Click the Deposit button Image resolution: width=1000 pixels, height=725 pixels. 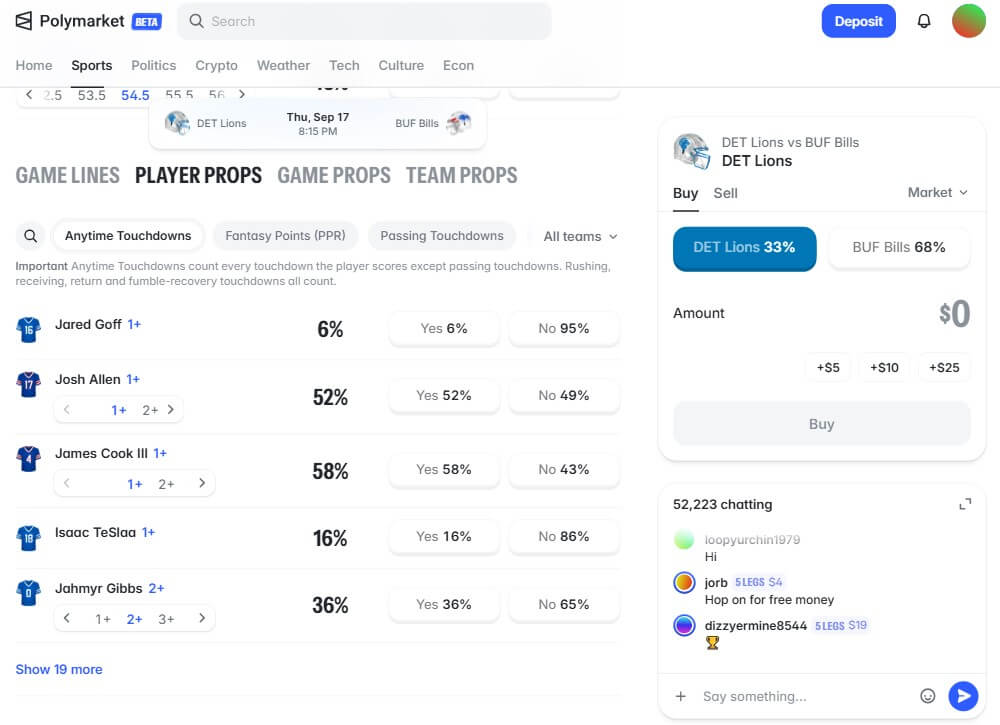[x=858, y=21]
